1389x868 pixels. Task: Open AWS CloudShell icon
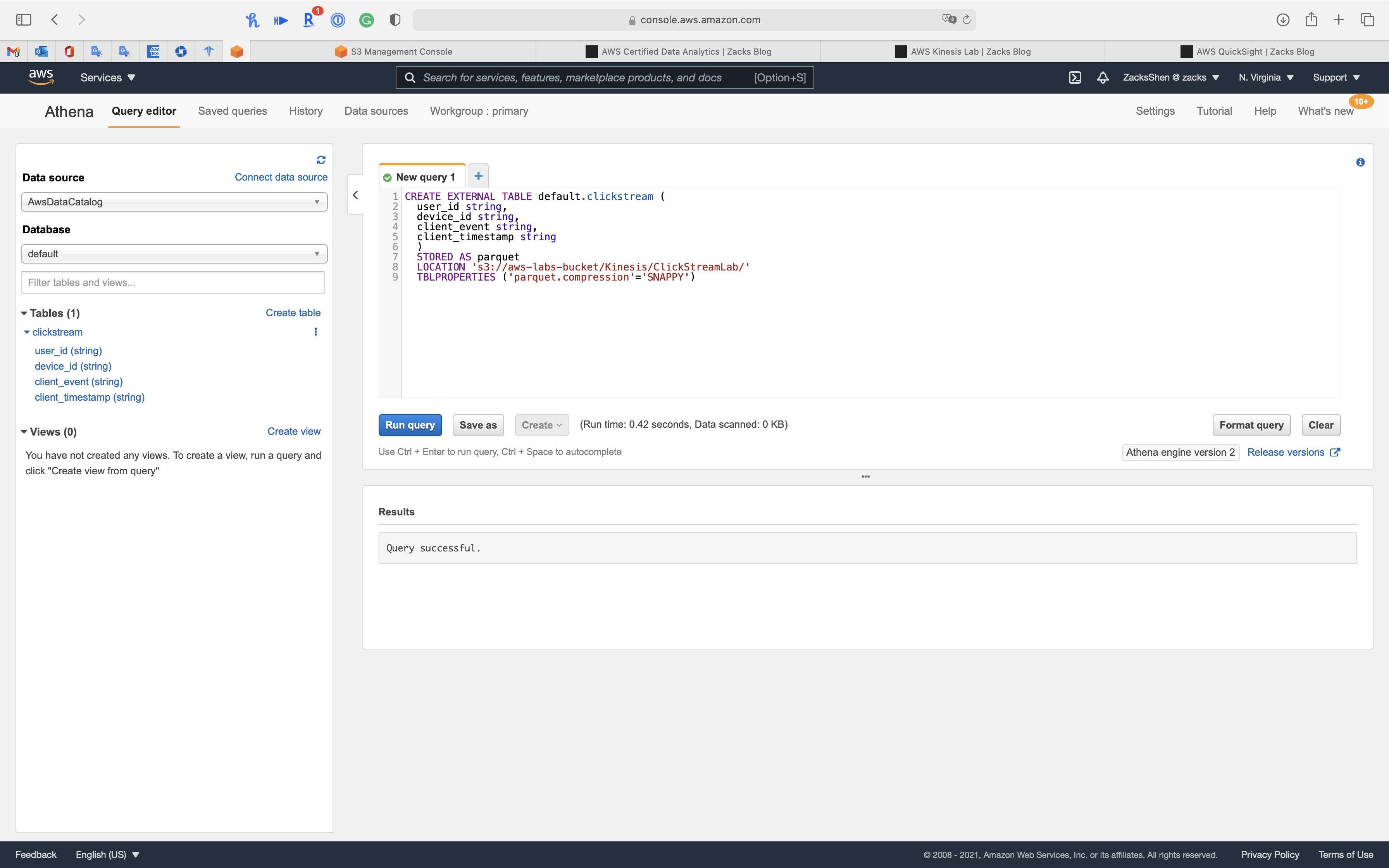coord(1074,77)
